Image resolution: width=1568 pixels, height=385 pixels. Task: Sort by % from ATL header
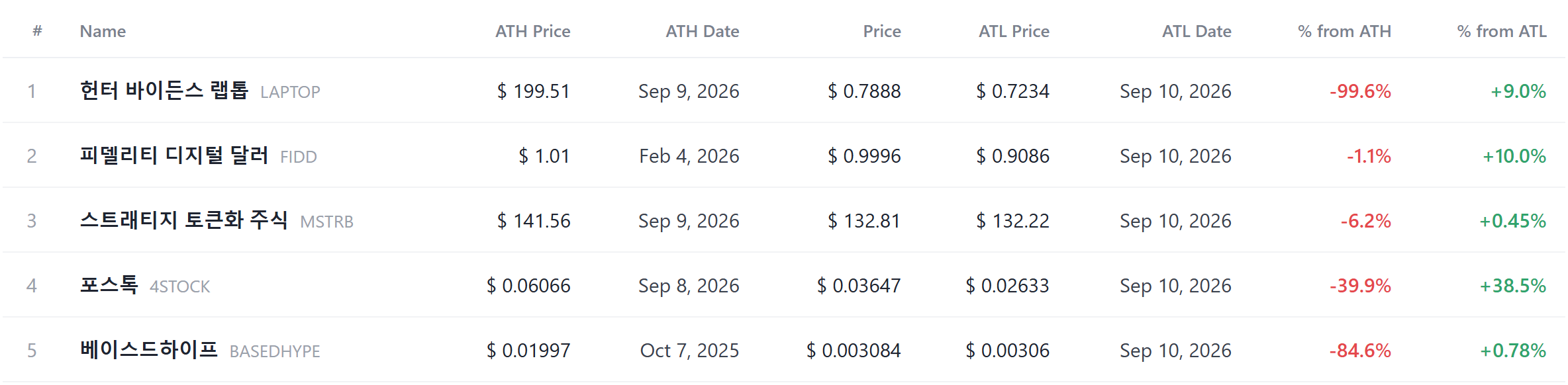point(1502,31)
